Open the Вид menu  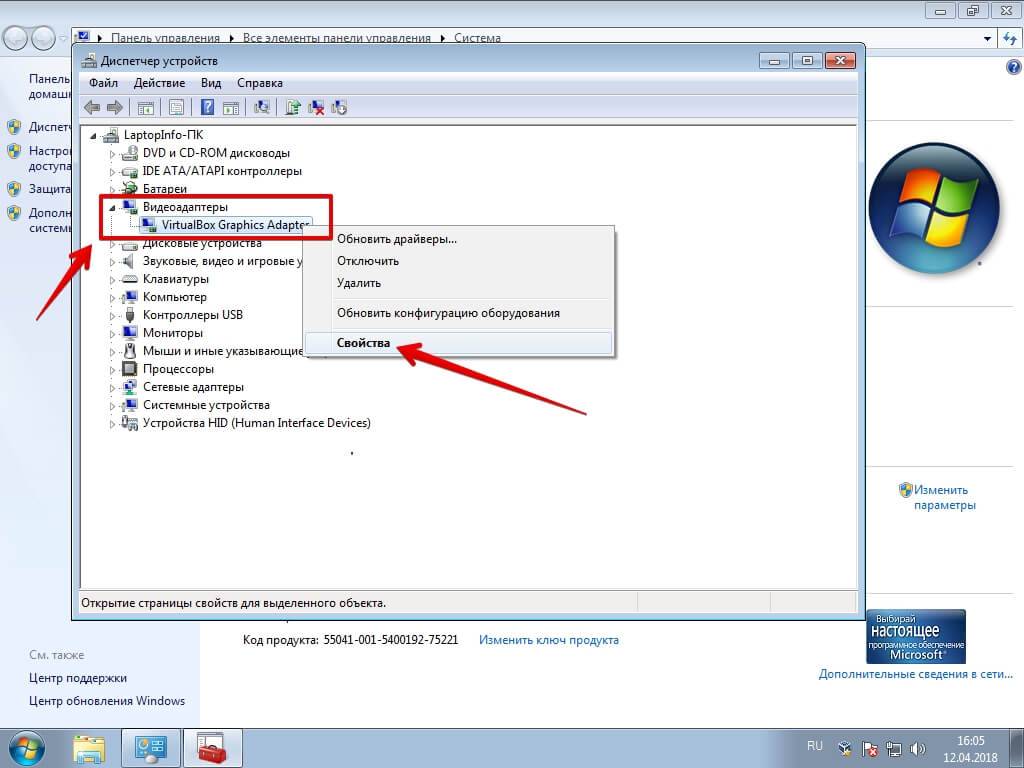[x=211, y=83]
